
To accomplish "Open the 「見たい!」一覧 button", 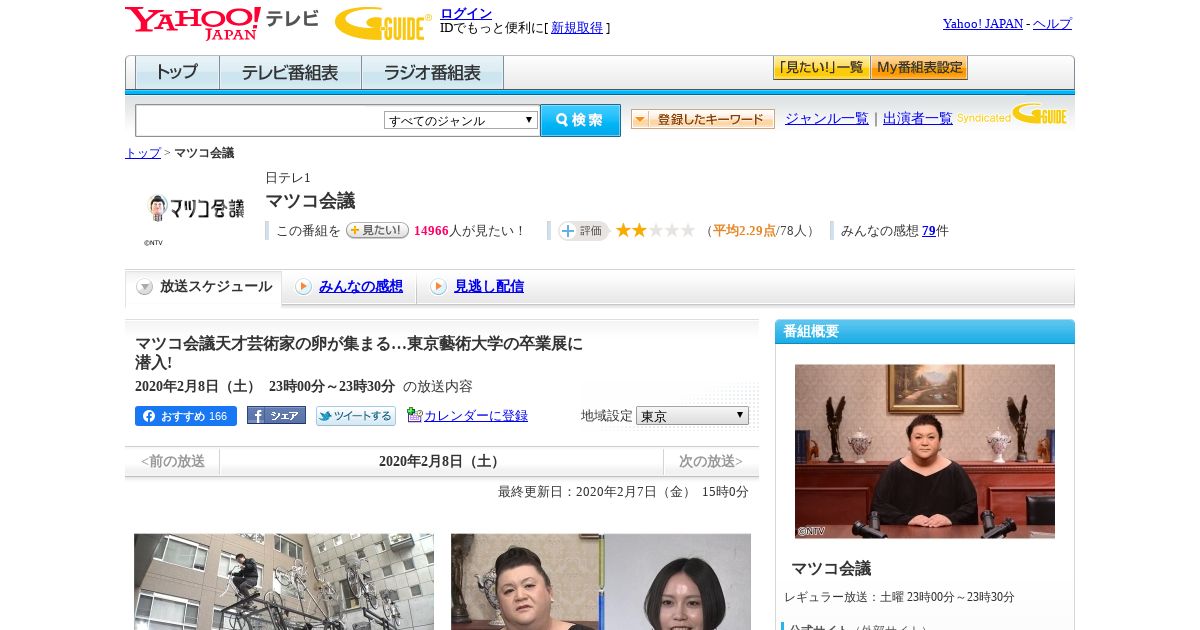I will pos(821,68).
